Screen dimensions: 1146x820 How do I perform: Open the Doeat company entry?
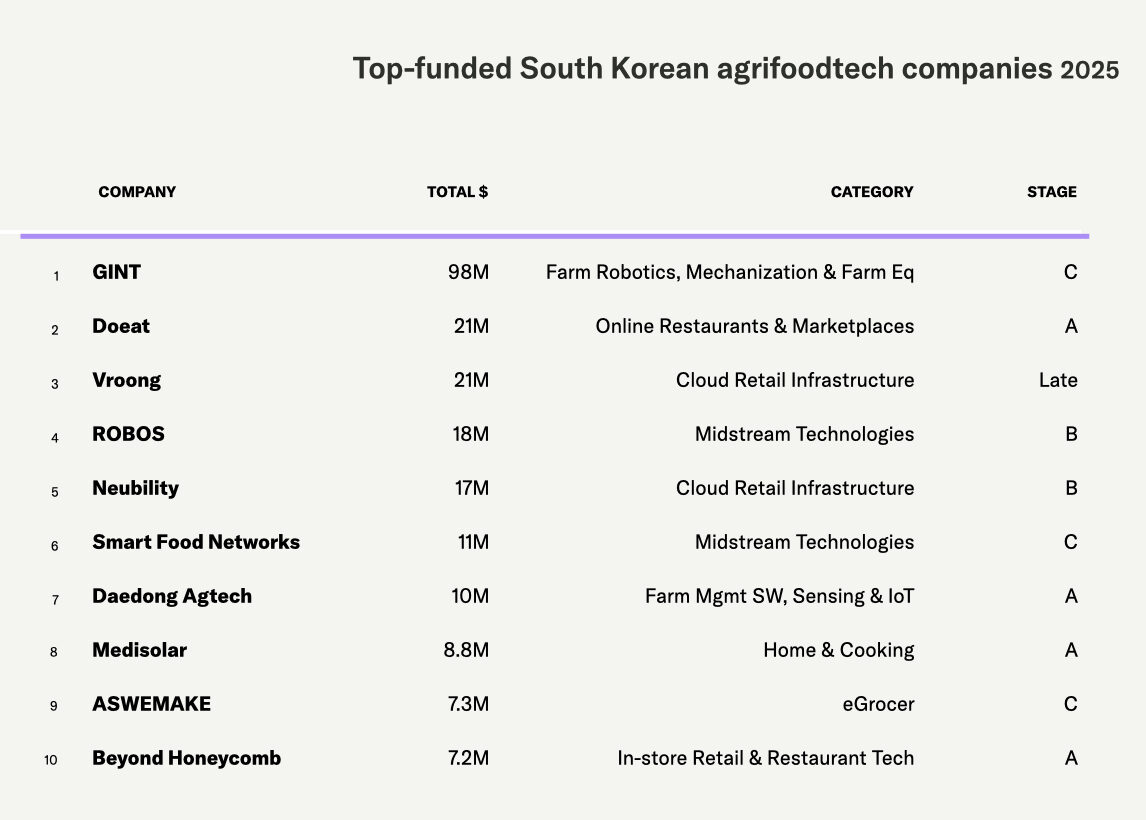coord(121,326)
